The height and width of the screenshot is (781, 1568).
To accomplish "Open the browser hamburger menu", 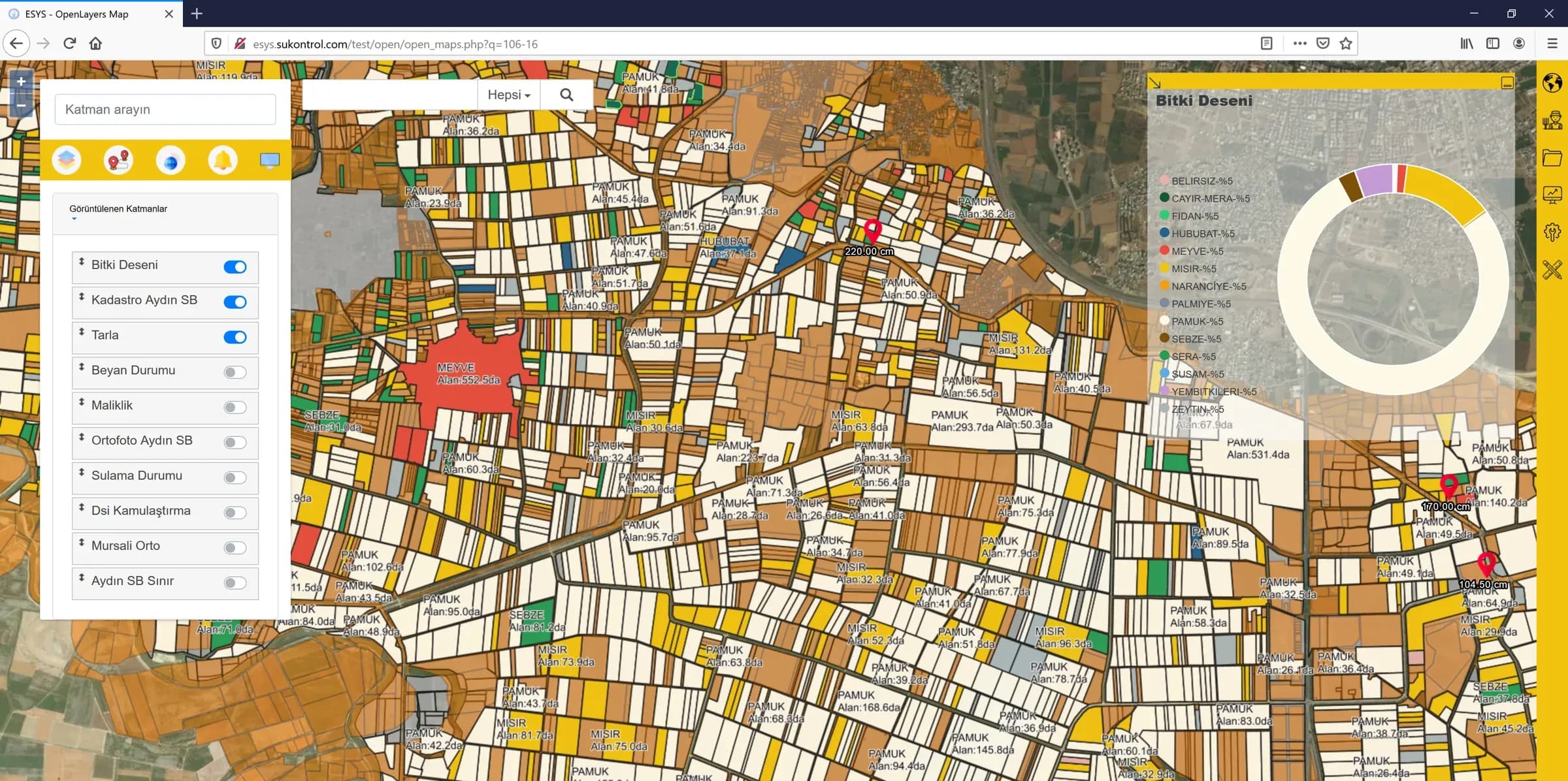I will (1552, 44).
